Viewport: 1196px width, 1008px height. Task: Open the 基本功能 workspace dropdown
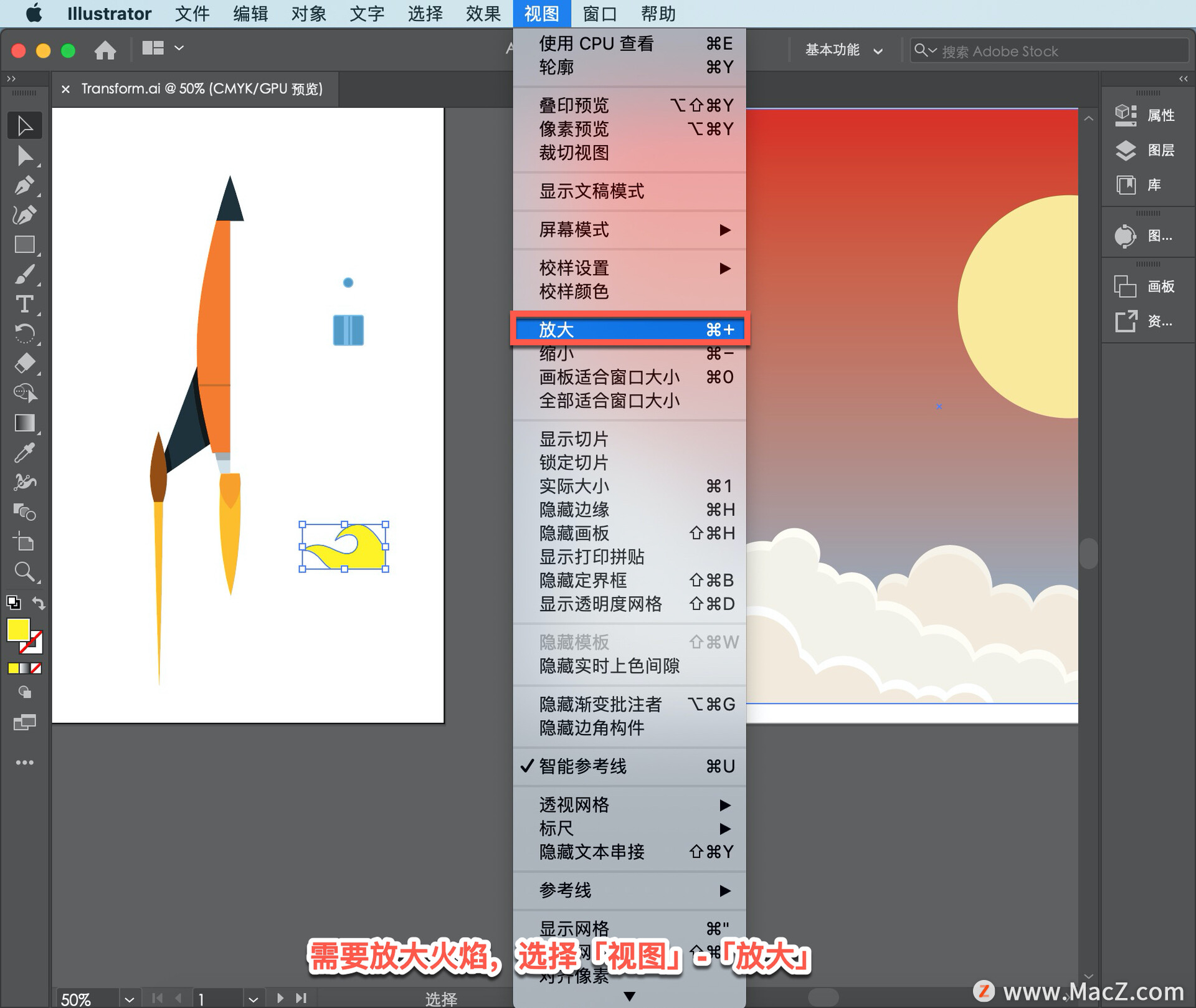click(843, 50)
